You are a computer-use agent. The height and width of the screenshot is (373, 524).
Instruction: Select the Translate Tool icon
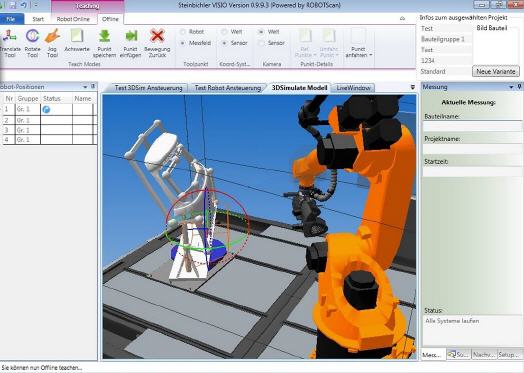tap(9, 36)
